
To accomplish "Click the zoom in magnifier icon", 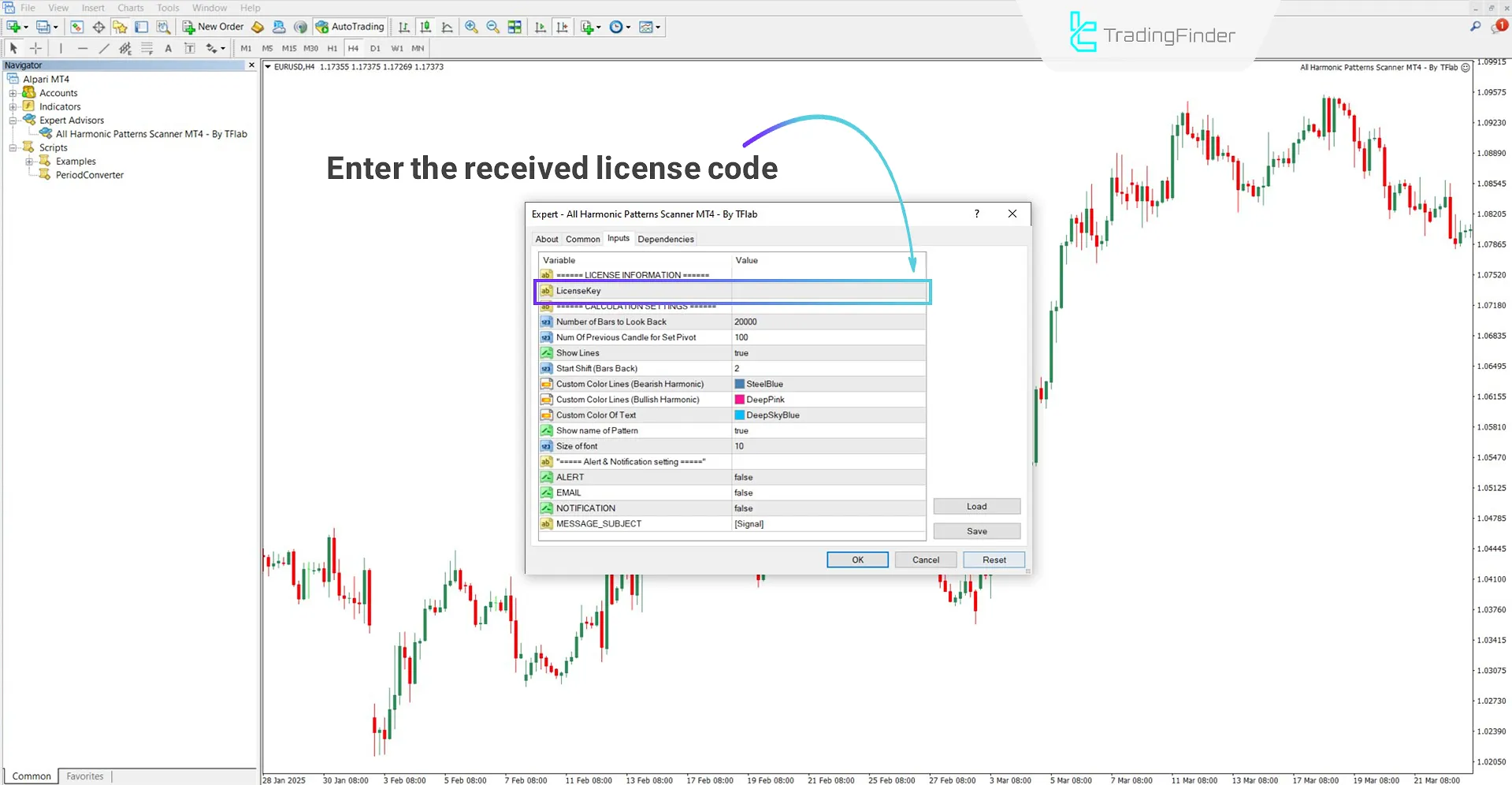I will click(471, 27).
